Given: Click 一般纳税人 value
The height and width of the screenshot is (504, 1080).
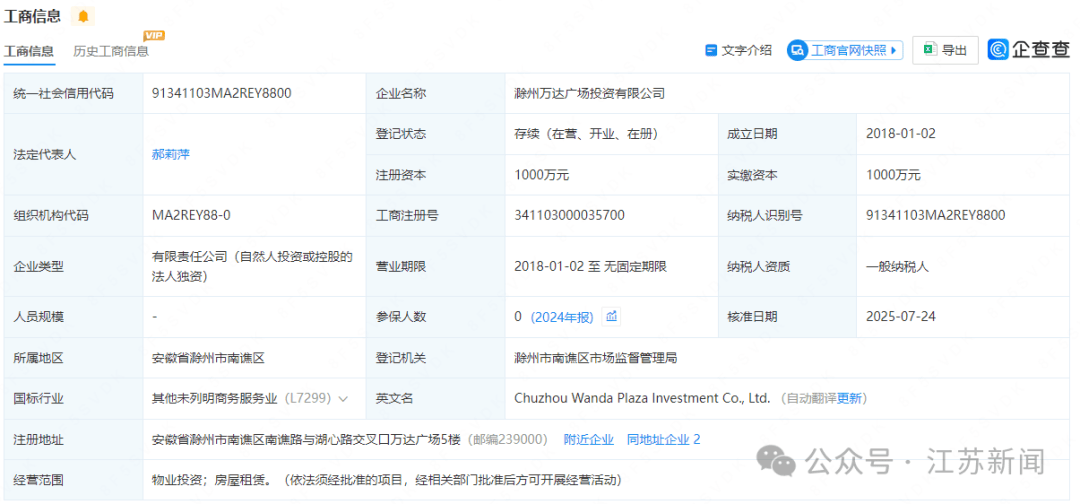Looking at the screenshot, I should click(897, 266).
